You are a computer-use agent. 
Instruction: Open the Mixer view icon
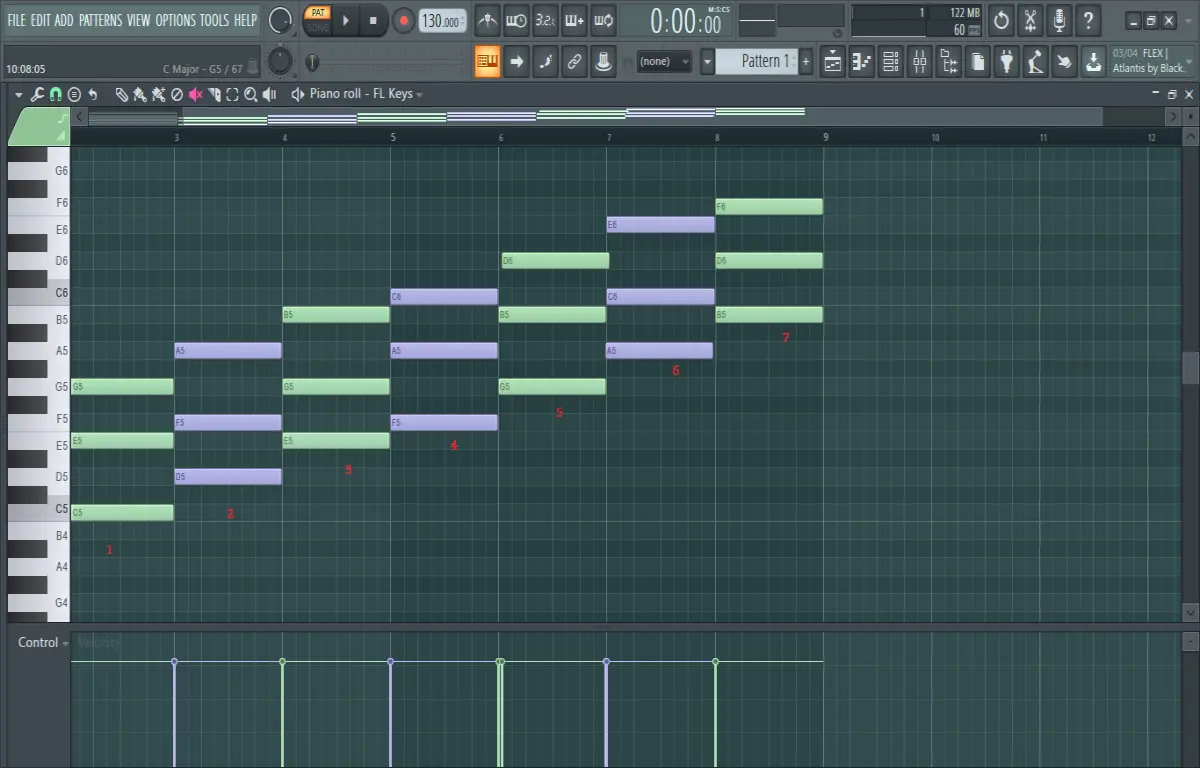tap(919, 62)
